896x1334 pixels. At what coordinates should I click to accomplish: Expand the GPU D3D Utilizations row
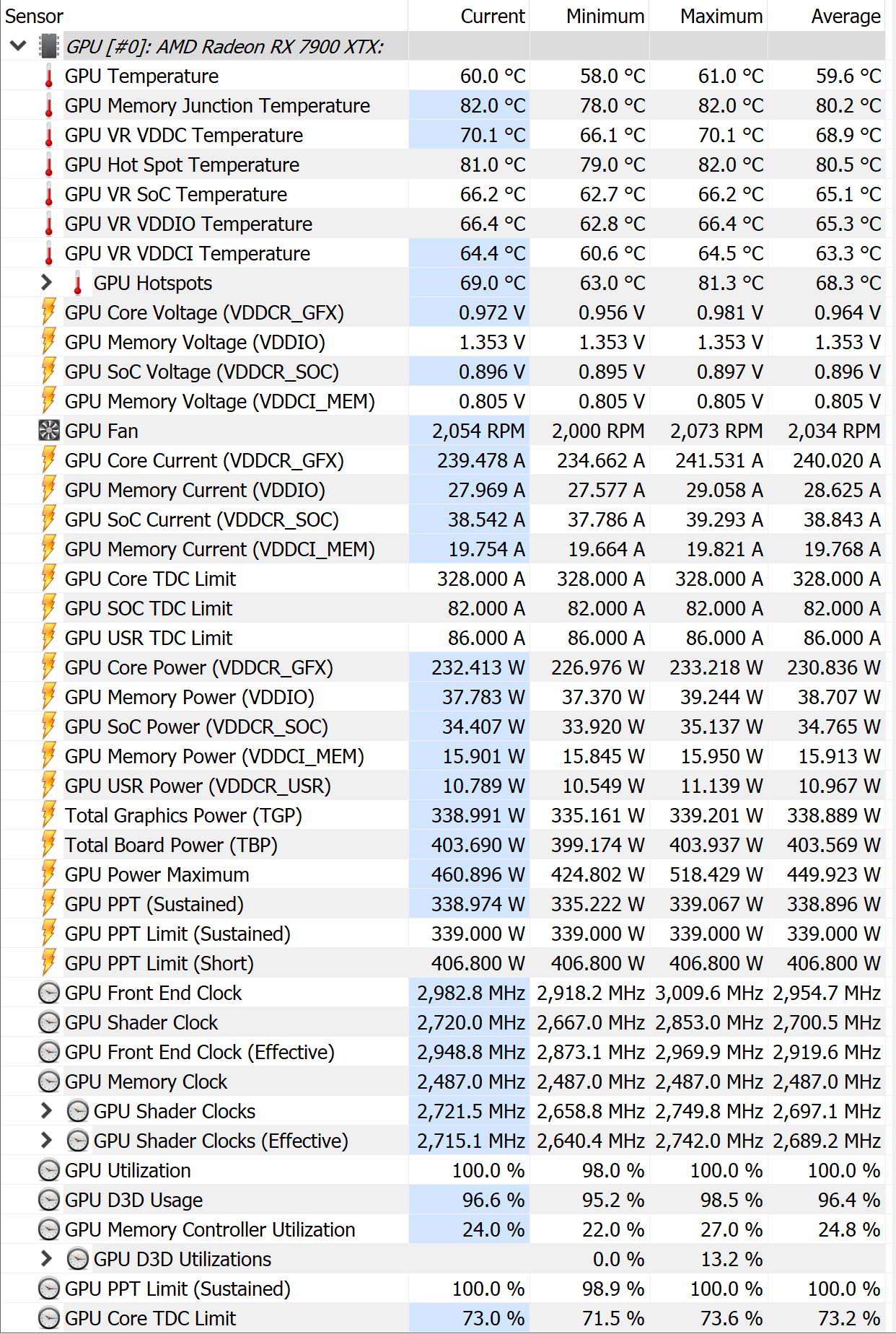coord(46,1259)
